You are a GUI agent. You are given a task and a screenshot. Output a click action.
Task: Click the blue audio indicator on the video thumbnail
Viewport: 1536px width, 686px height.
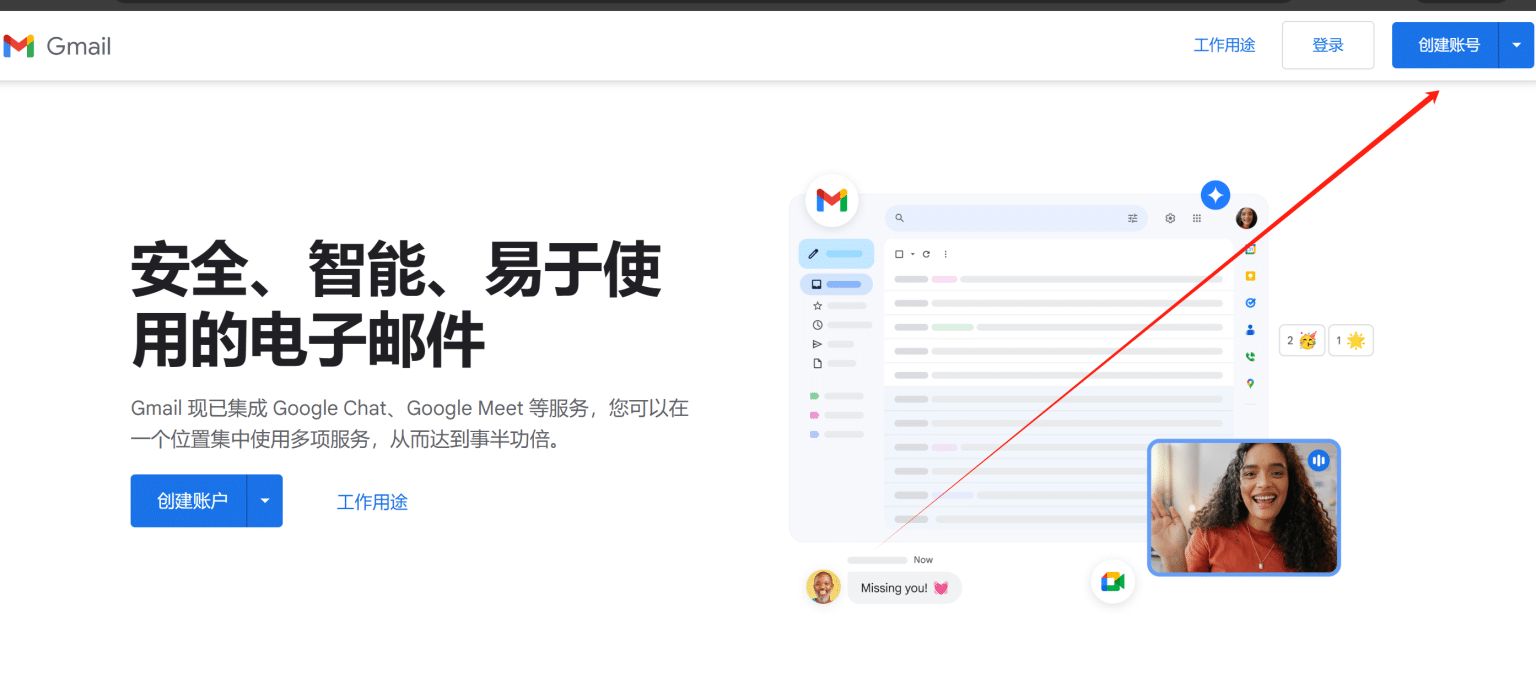coord(1318,460)
